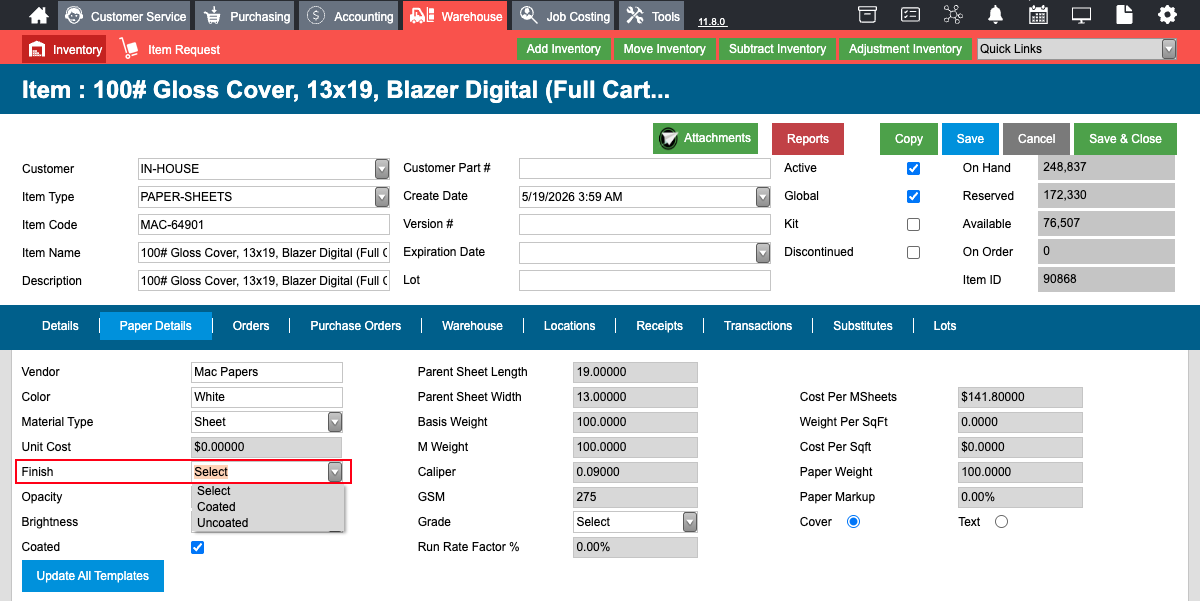Choose Uncoated in the Finish list
The width and height of the screenshot is (1200, 601).
223,523
